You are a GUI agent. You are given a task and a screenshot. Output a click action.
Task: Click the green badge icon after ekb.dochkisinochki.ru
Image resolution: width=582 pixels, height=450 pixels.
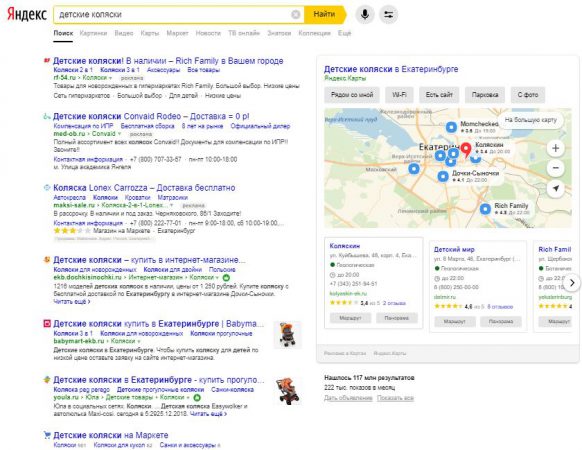[x=226, y=277]
